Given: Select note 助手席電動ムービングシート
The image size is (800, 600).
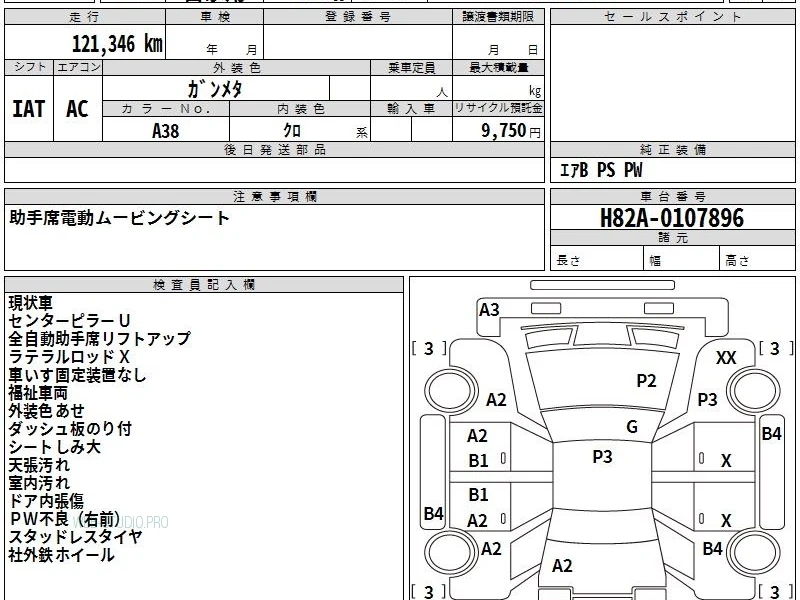Looking at the screenshot, I should [x=120, y=218].
